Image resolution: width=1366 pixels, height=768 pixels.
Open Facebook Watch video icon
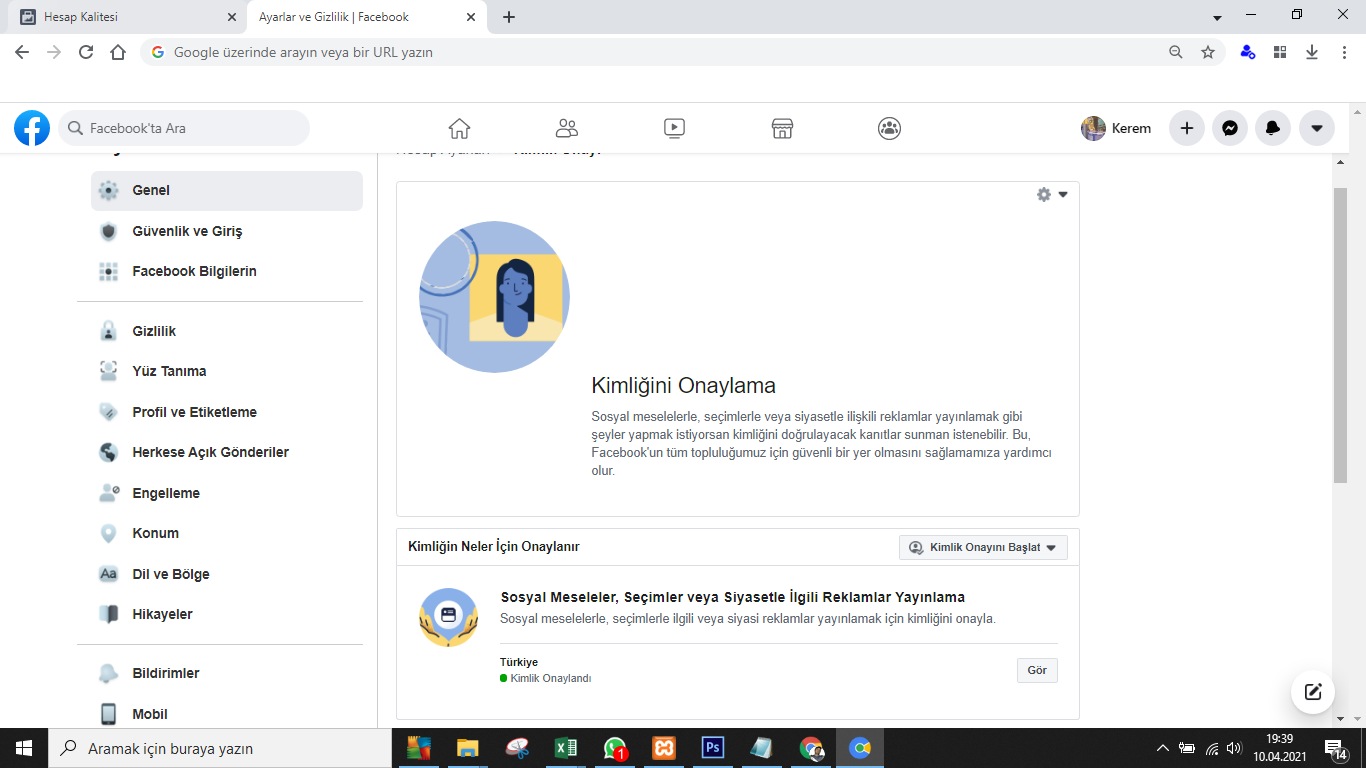tap(674, 128)
